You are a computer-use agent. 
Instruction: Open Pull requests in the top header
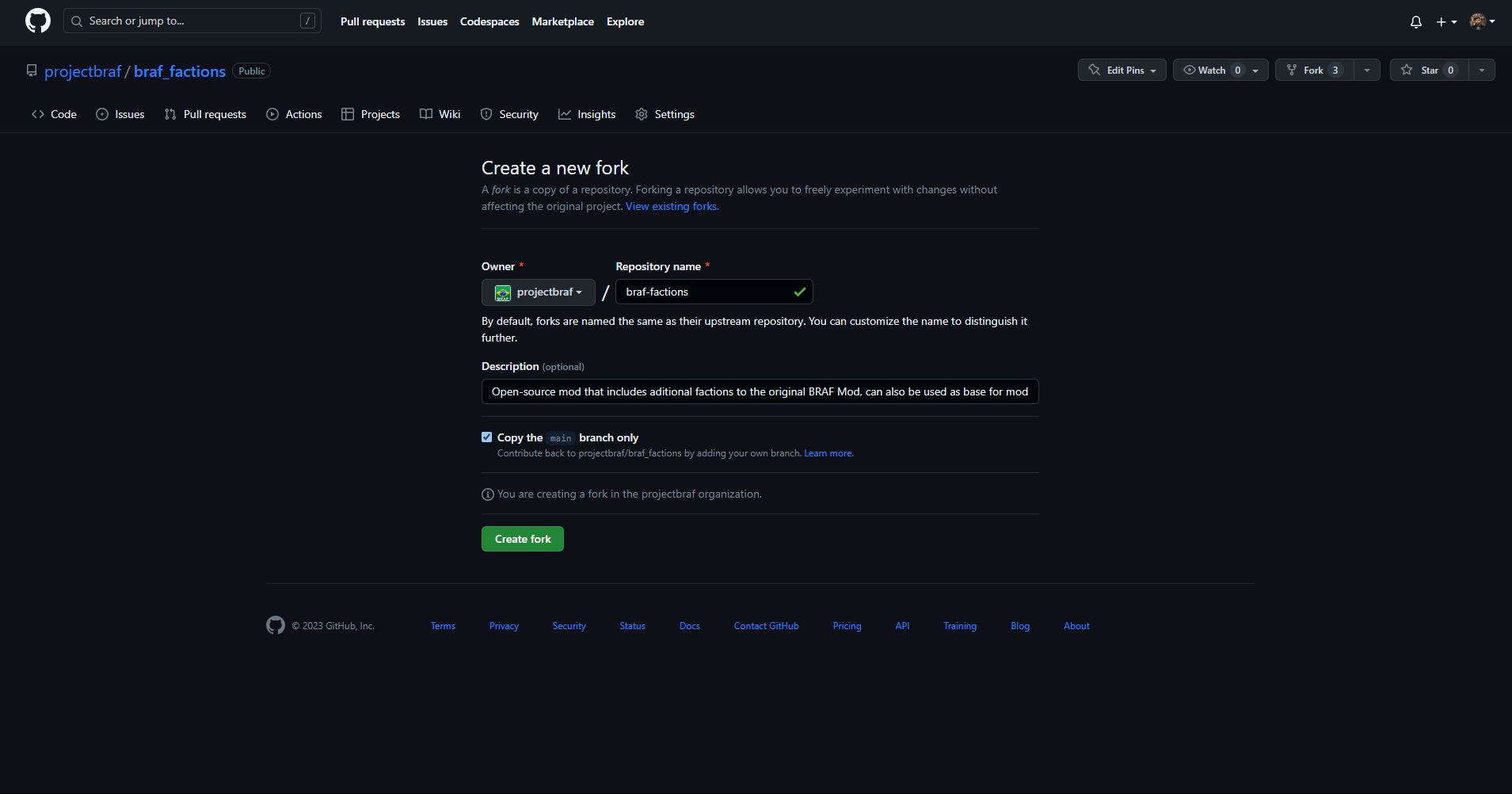coord(372,21)
